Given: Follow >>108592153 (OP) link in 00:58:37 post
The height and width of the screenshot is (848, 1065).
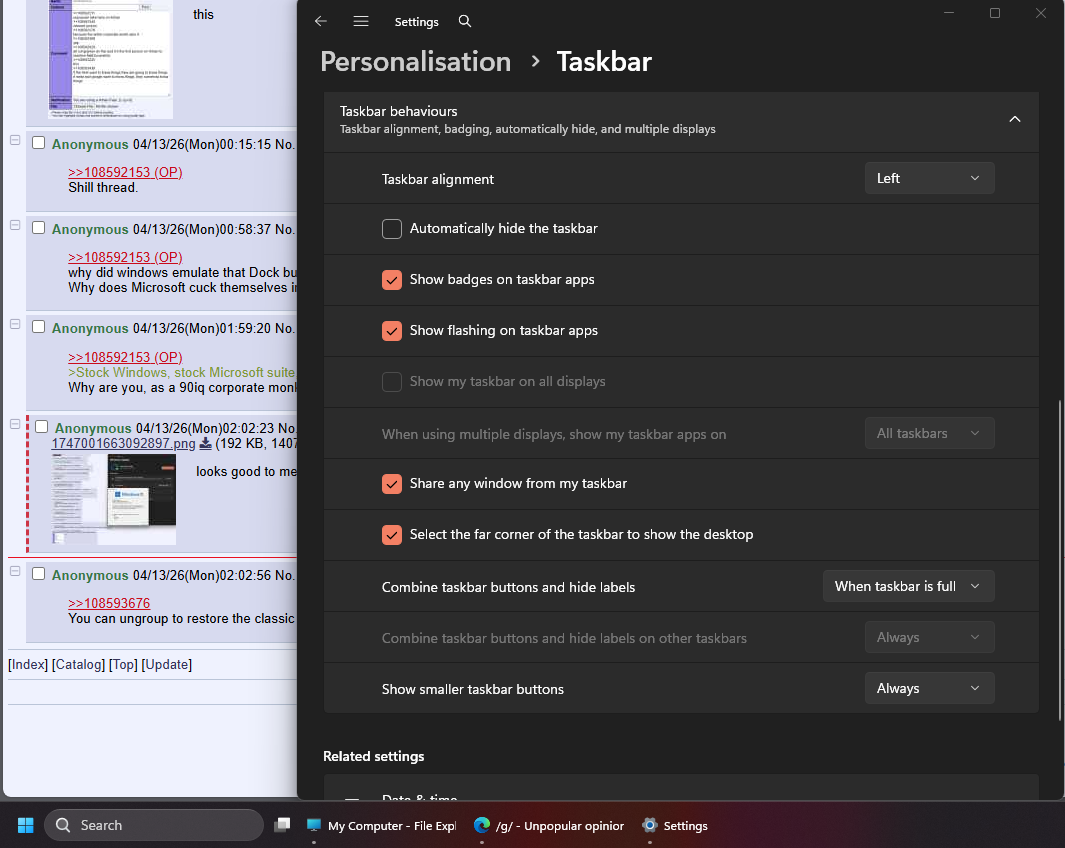Looking at the screenshot, I should pos(126,257).
